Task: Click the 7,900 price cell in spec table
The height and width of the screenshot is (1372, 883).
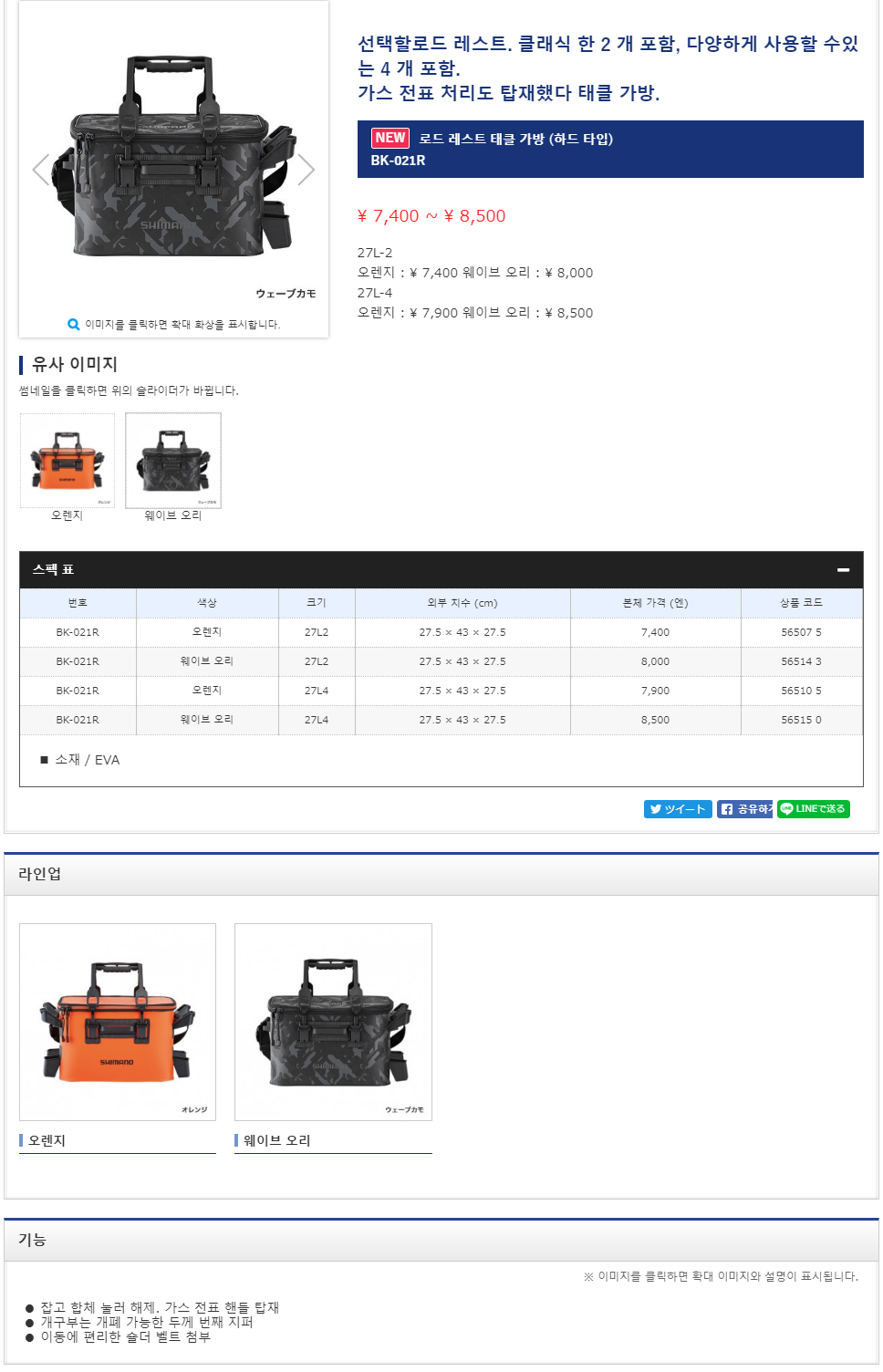Action: [655, 691]
